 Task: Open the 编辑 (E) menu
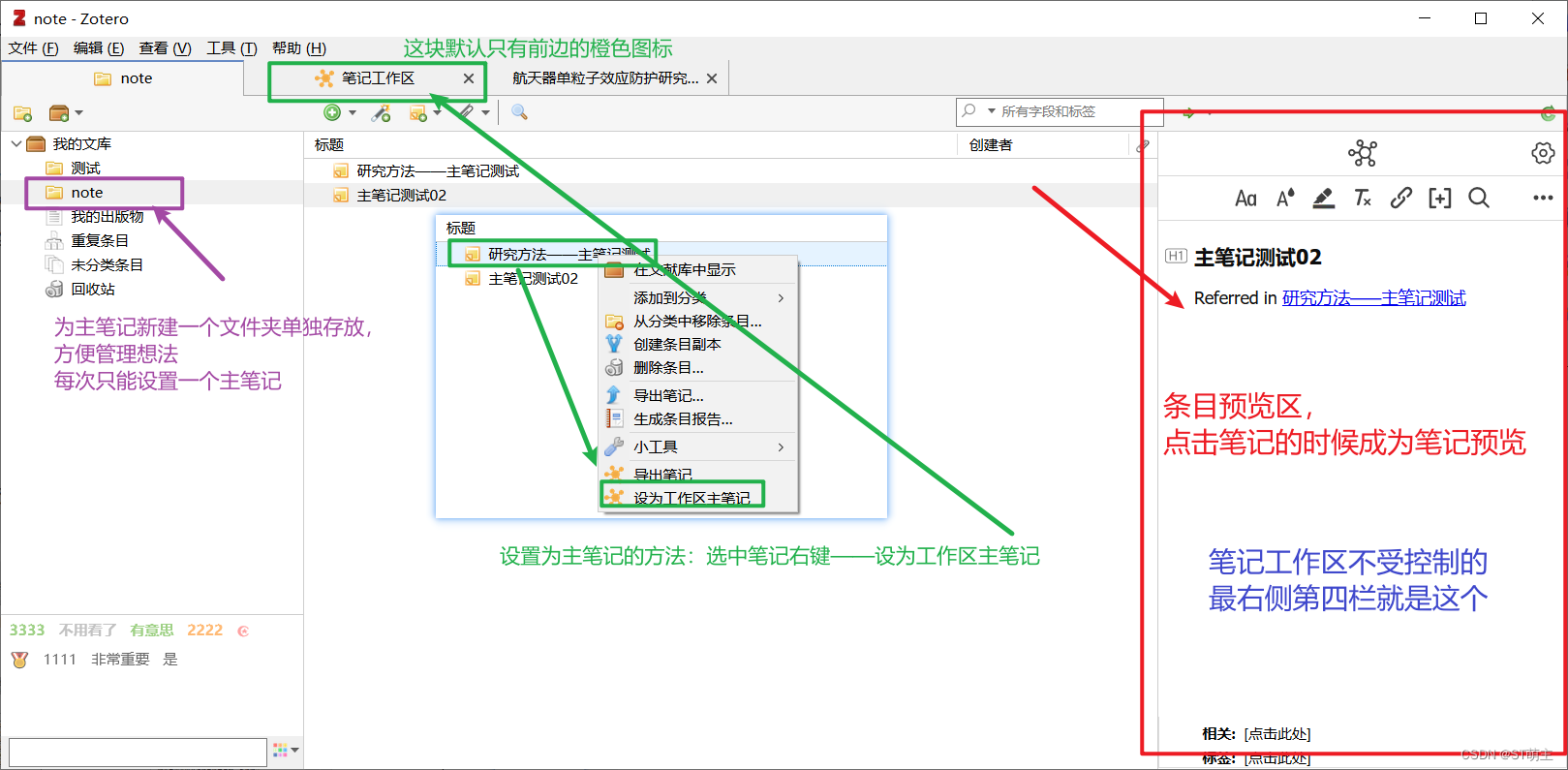99,48
